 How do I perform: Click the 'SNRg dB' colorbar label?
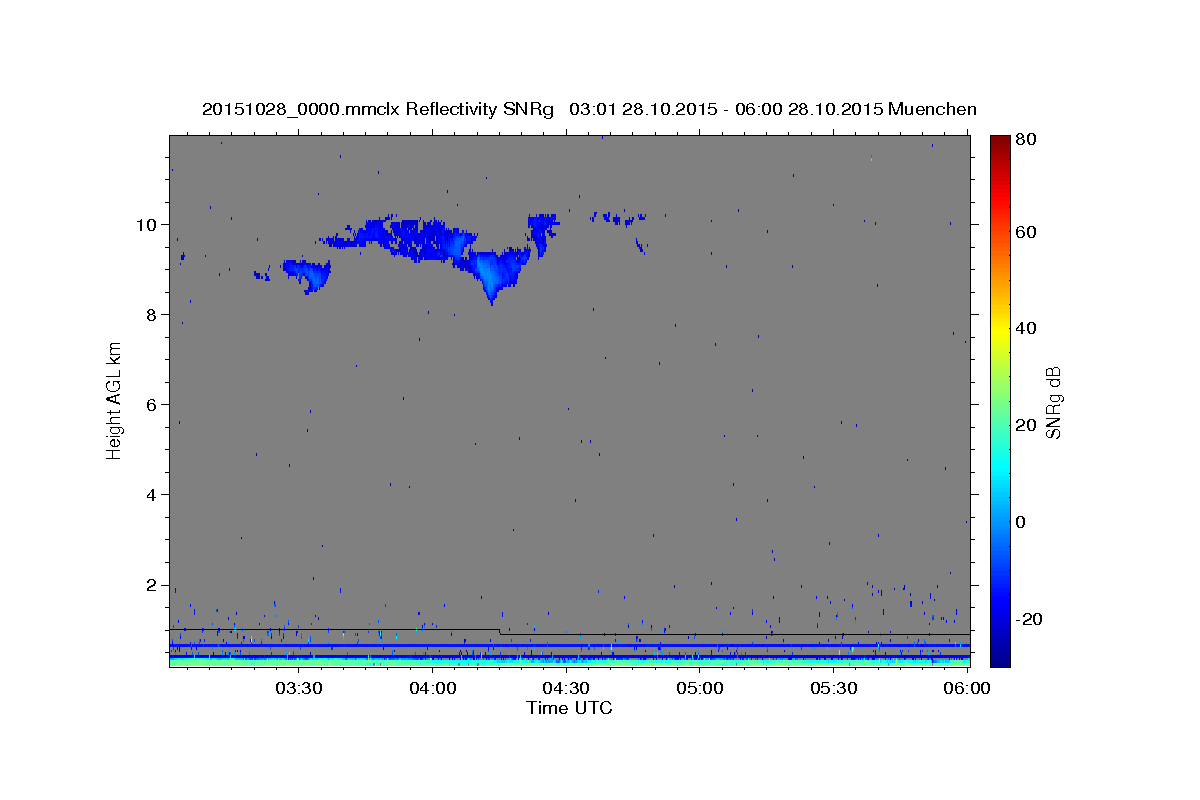click(1052, 402)
